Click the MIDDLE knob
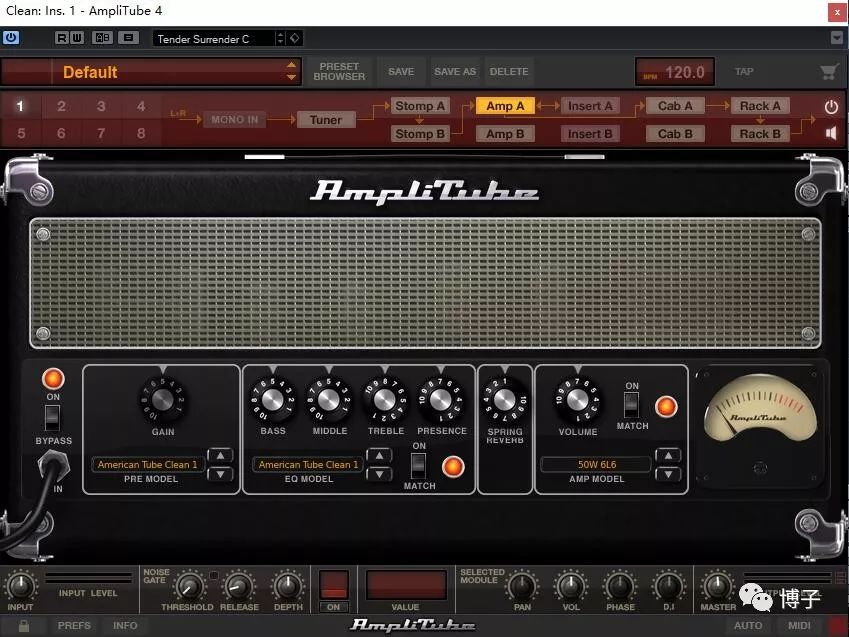Viewport: 849px width, 637px height. tap(329, 400)
